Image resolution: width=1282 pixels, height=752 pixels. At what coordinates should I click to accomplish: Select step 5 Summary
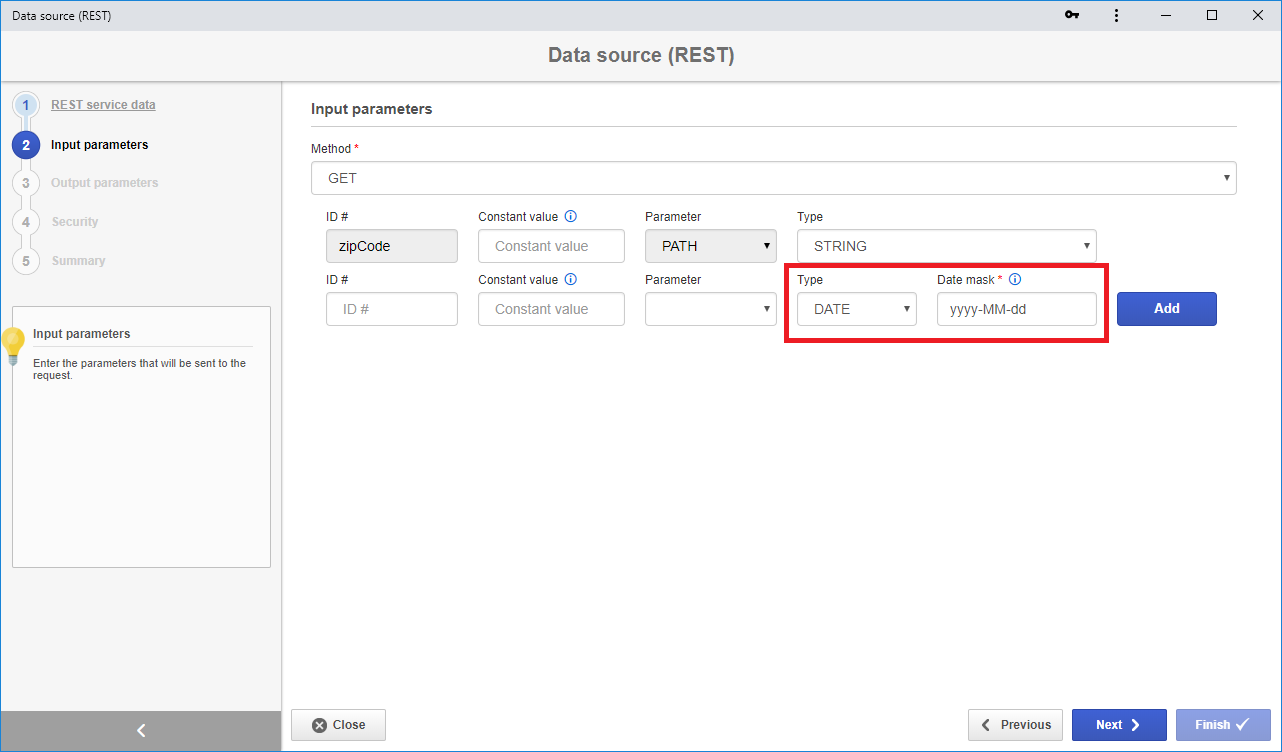click(78, 261)
